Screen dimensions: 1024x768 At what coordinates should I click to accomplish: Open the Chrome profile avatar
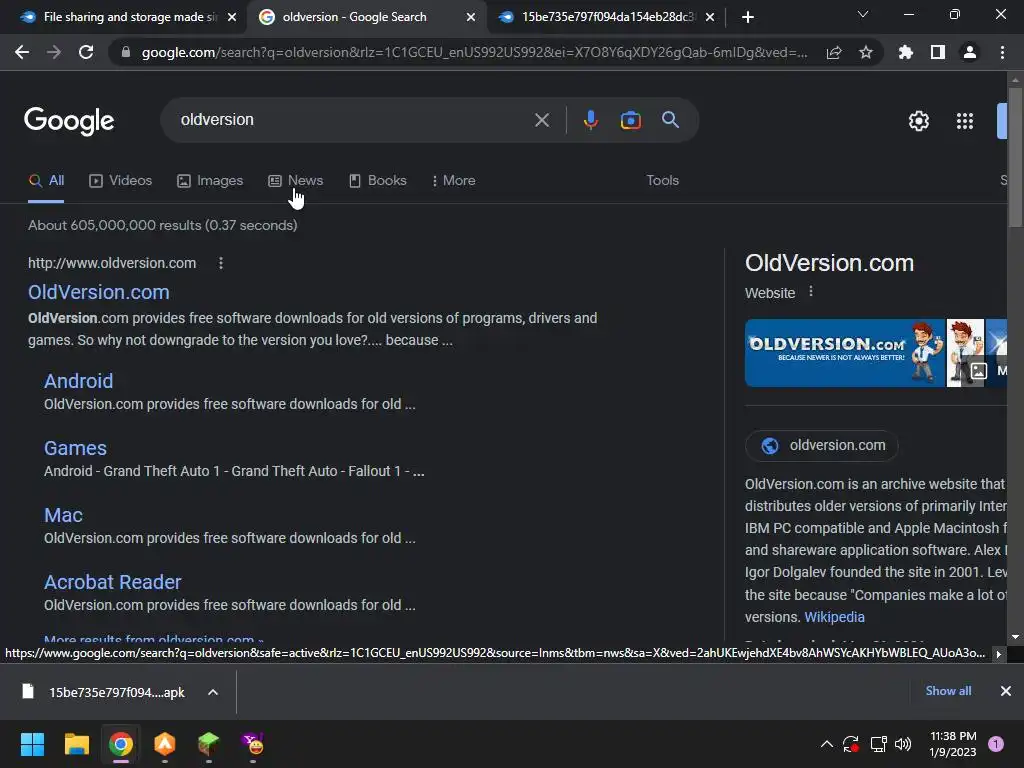click(970, 52)
